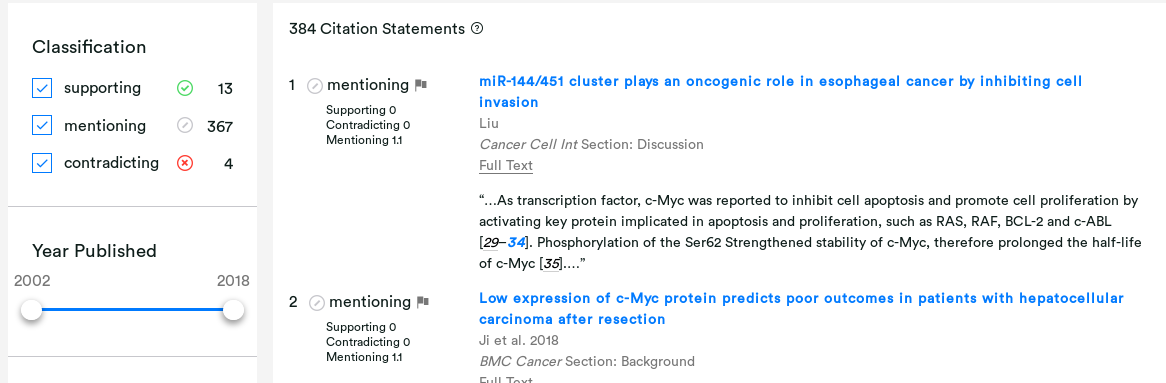This screenshot has height=383, width=1166.
Task: Open reference 29 in the citation text
Action: click(x=491, y=242)
